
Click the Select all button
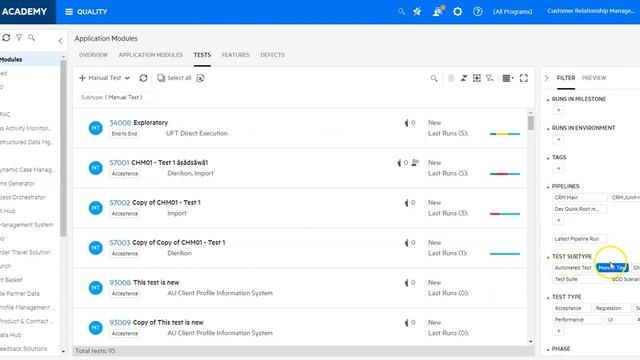(174, 78)
